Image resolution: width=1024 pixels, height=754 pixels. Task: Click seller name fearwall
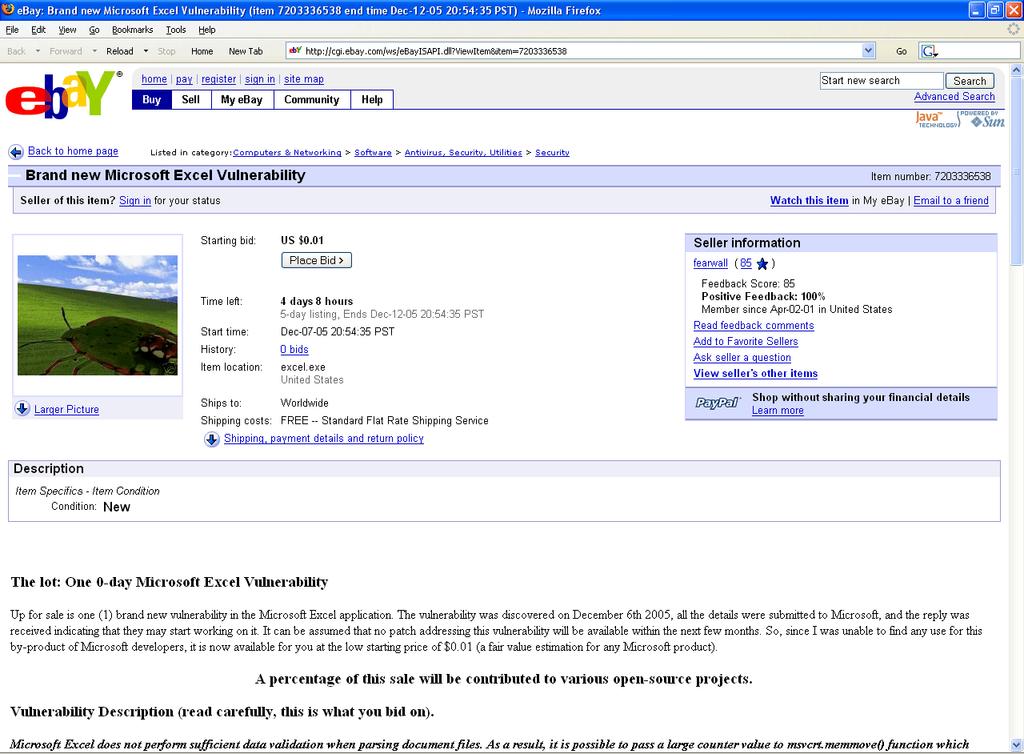pos(711,263)
